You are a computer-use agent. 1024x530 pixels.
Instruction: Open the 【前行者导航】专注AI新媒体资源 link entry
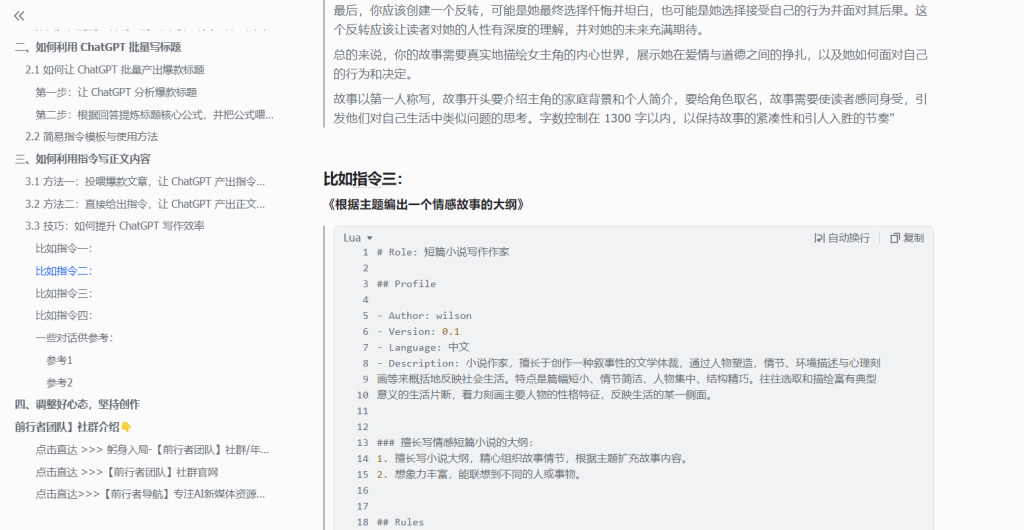tap(150, 494)
